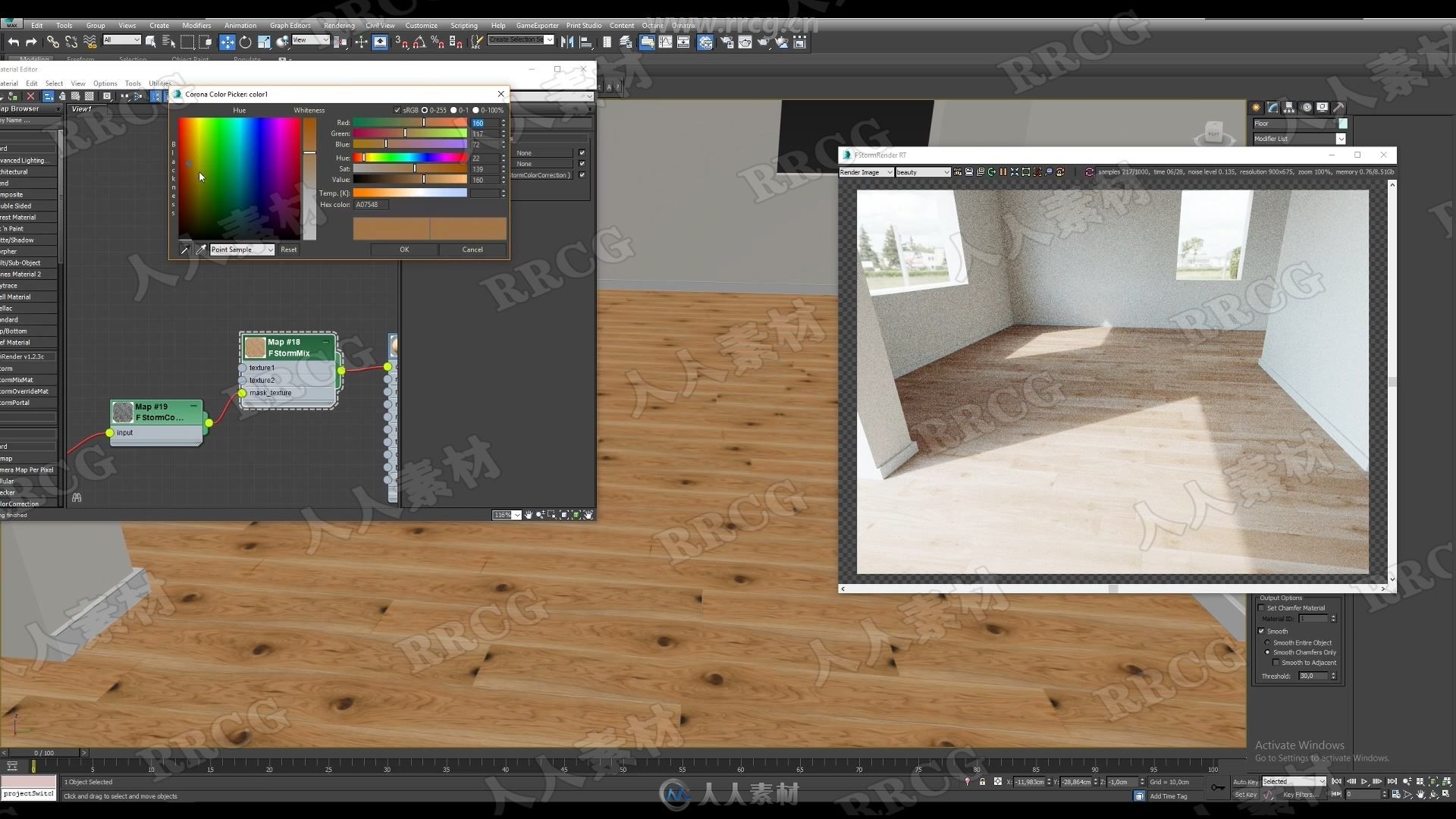
Task: Confirm color with the OK button
Action: pyautogui.click(x=404, y=249)
